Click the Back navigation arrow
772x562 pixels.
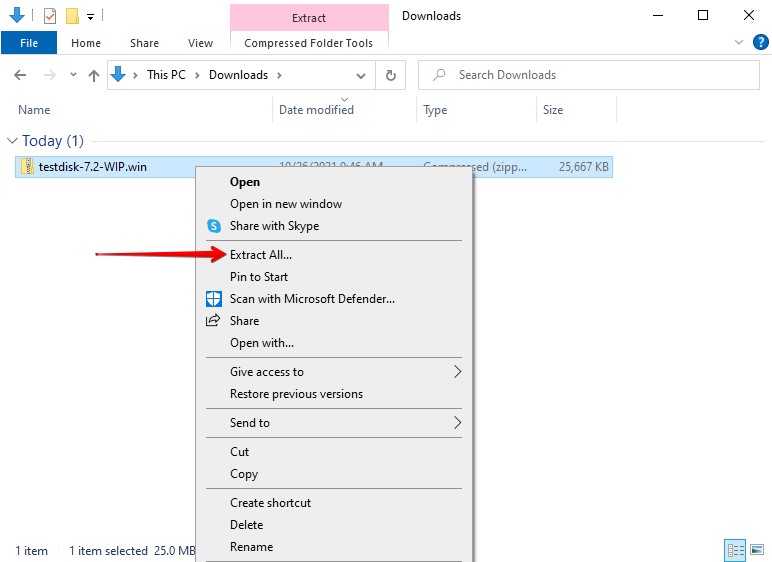(21, 75)
